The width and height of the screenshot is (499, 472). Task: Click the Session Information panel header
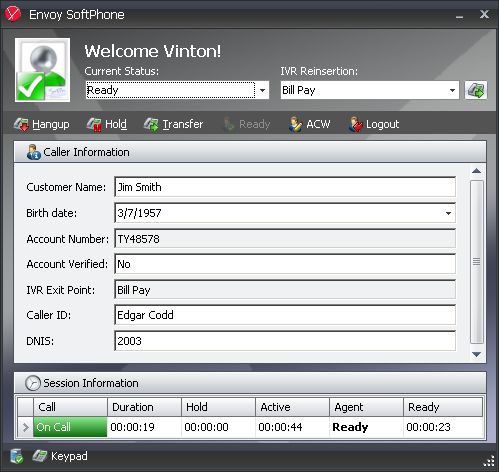pos(250,383)
